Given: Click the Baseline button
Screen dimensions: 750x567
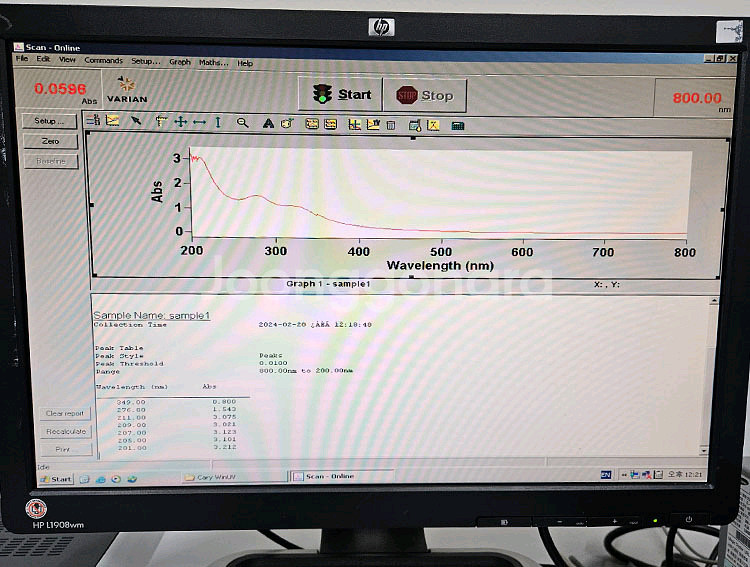Looking at the screenshot, I should (x=51, y=161).
